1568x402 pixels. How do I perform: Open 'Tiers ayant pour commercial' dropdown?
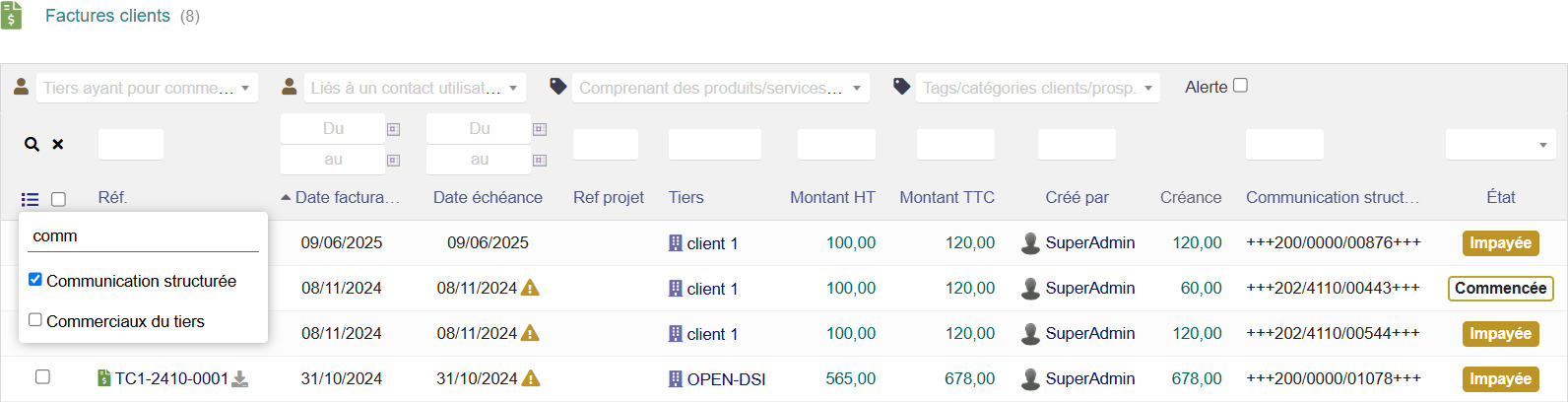point(148,88)
